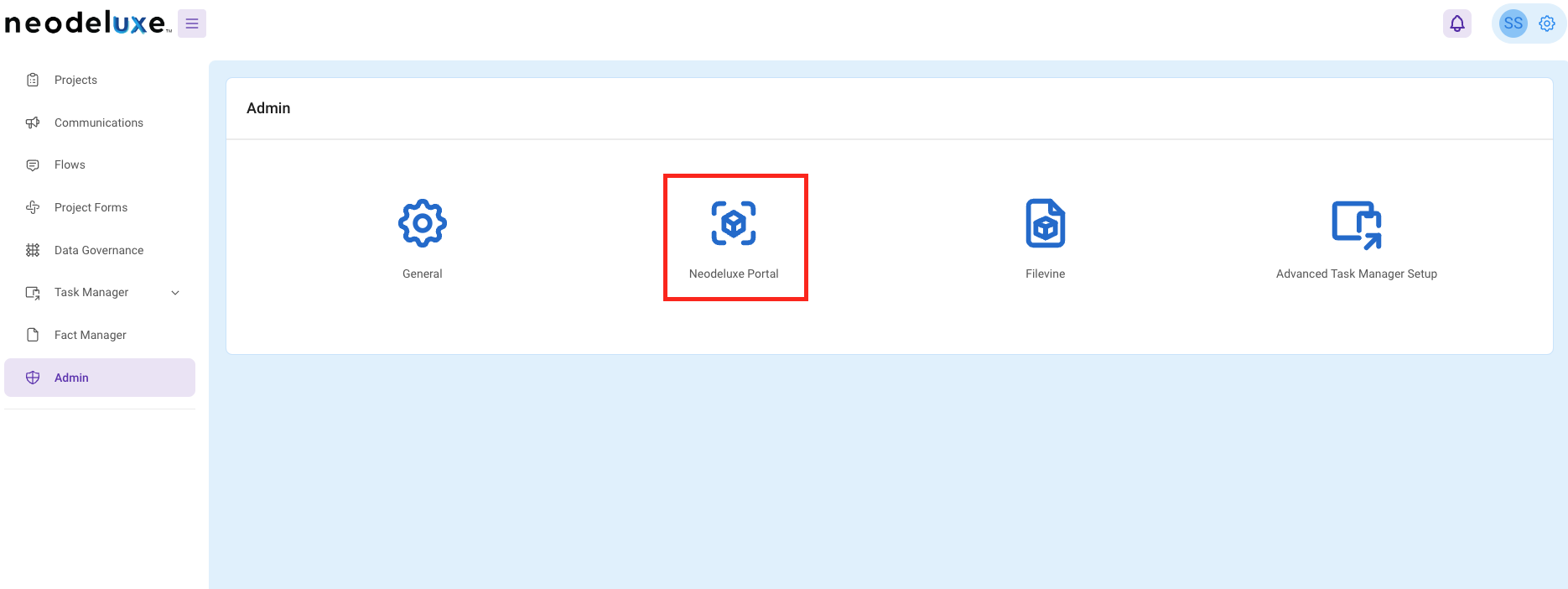This screenshot has height=589, width=1568.
Task: Navigate to Data Governance
Action: tap(100, 250)
